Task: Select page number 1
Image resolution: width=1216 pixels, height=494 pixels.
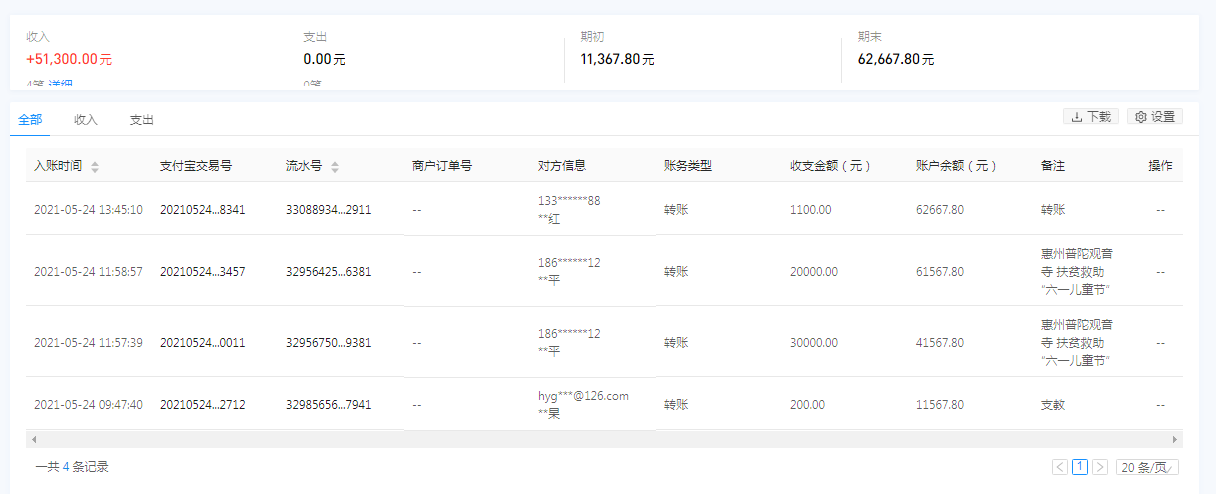Action: [1080, 467]
